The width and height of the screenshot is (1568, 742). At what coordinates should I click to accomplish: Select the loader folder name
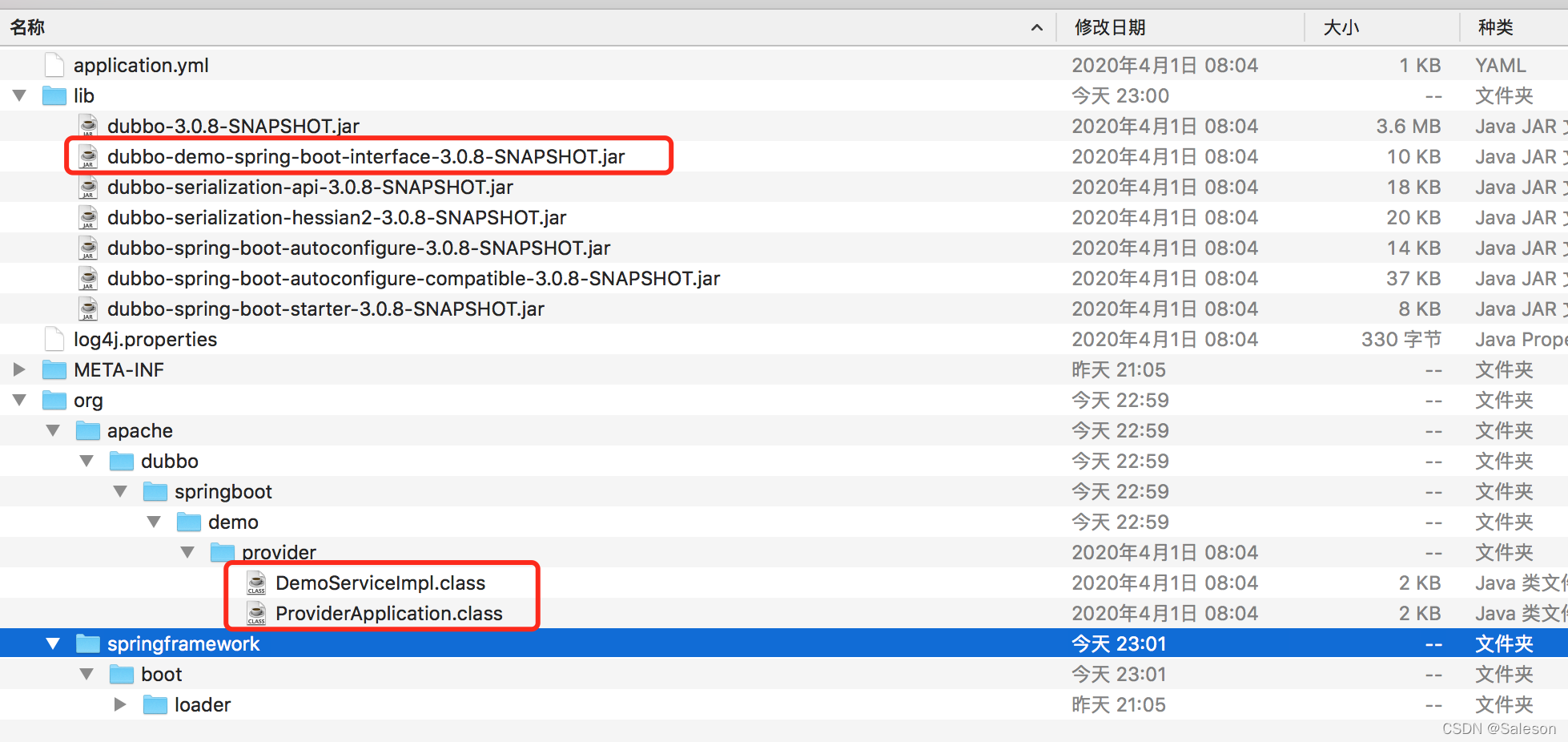click(203, 704)
